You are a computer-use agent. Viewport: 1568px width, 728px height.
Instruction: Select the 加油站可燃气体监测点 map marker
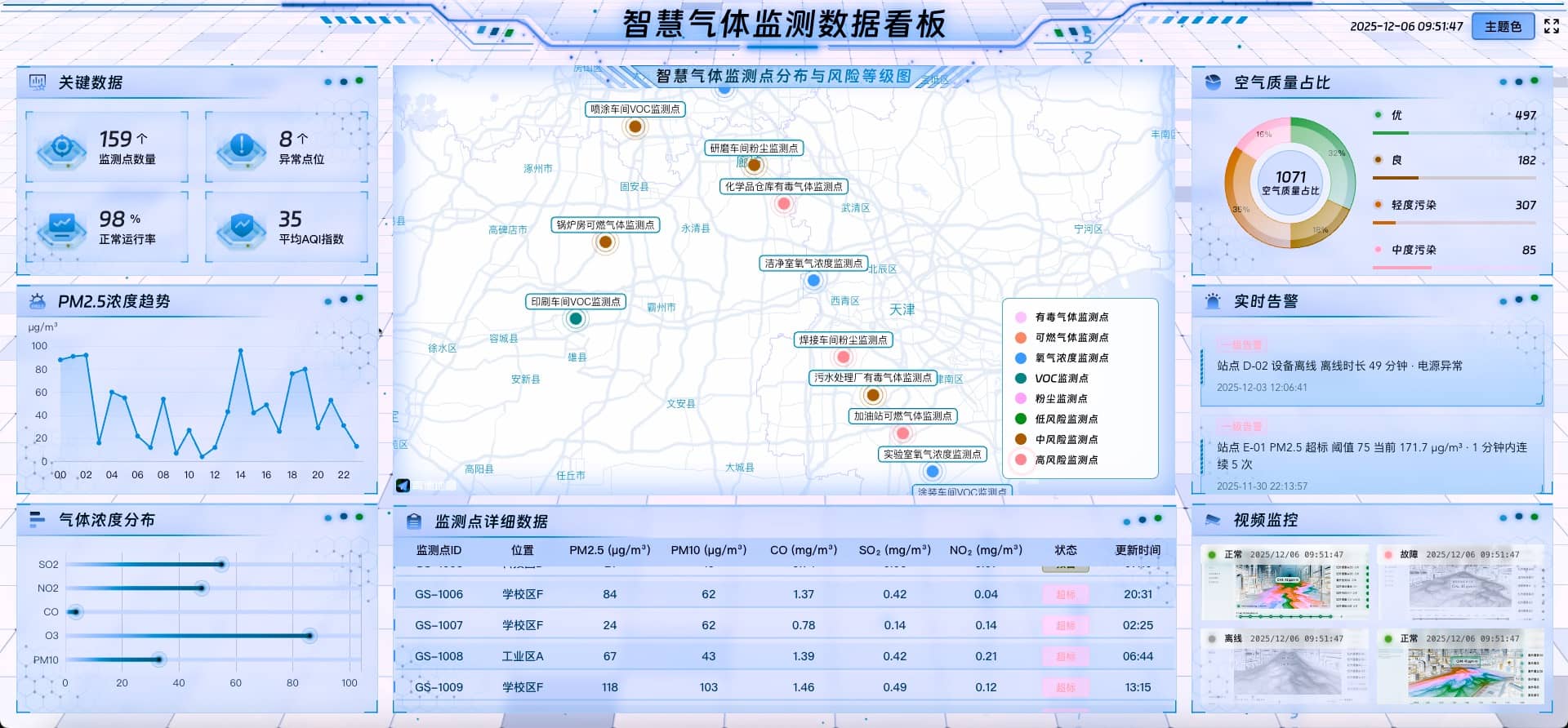tap(902, 433)
